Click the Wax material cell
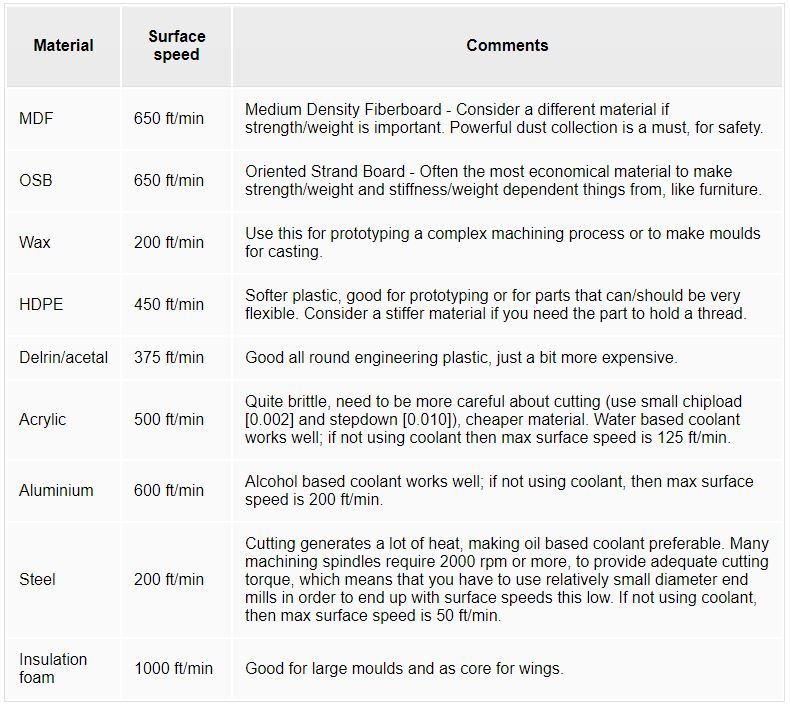 coord(35,243)
